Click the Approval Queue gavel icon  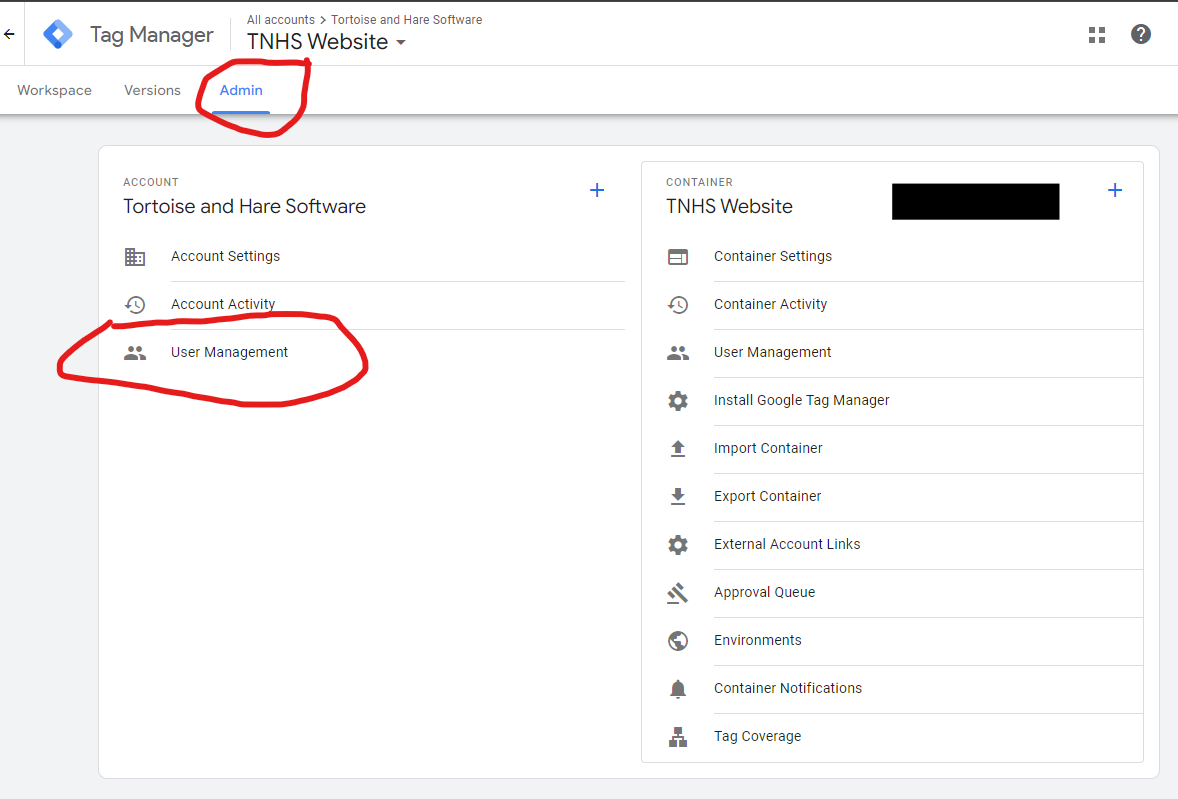pos(679,592)
